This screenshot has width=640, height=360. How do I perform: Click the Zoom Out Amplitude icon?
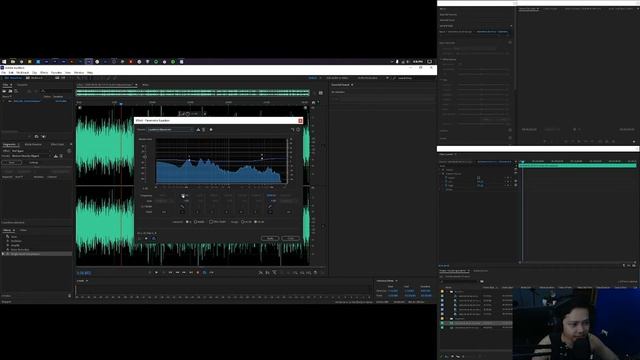(x=268, y=272)
